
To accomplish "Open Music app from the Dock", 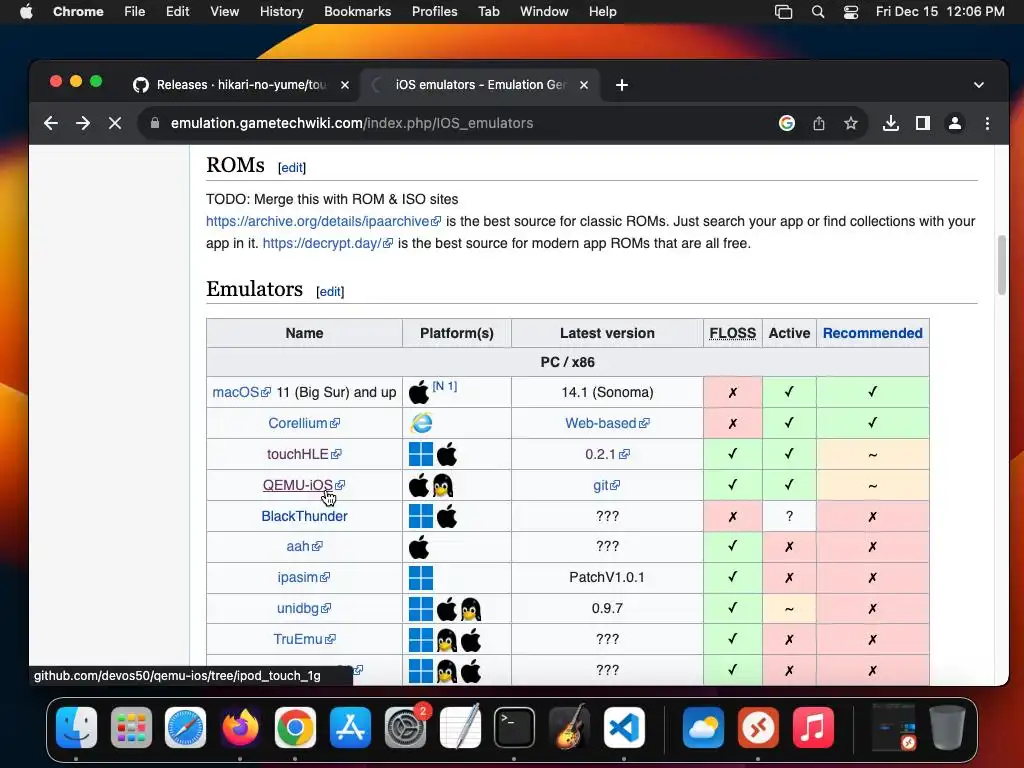I will tap(813, 727).
